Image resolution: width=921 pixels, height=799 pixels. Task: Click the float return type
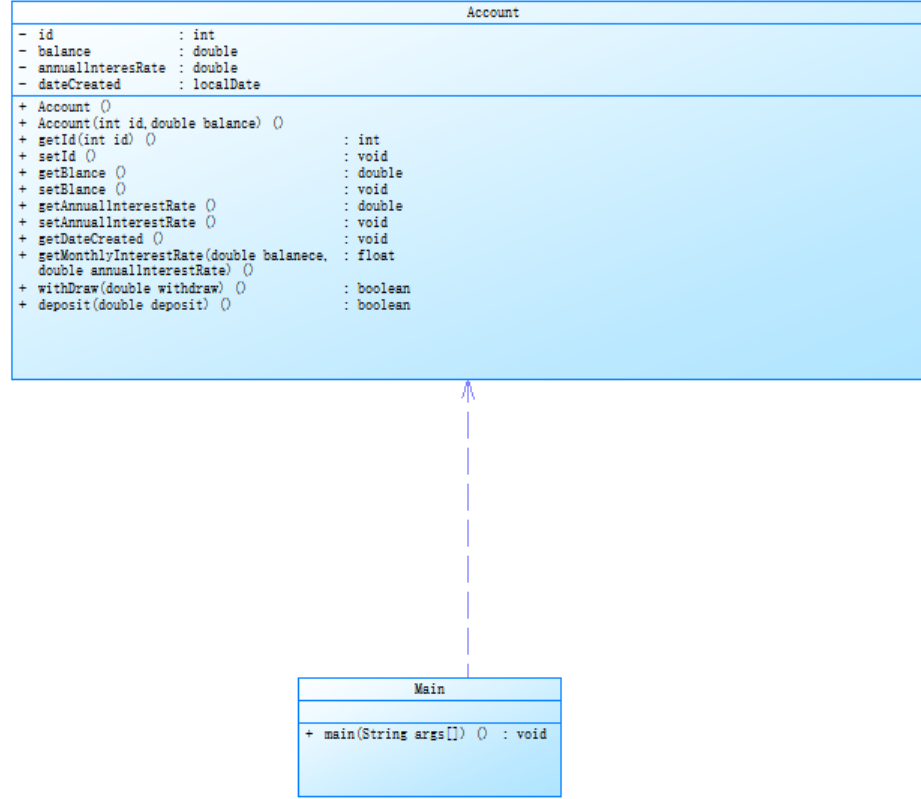(x=376, y=255)
